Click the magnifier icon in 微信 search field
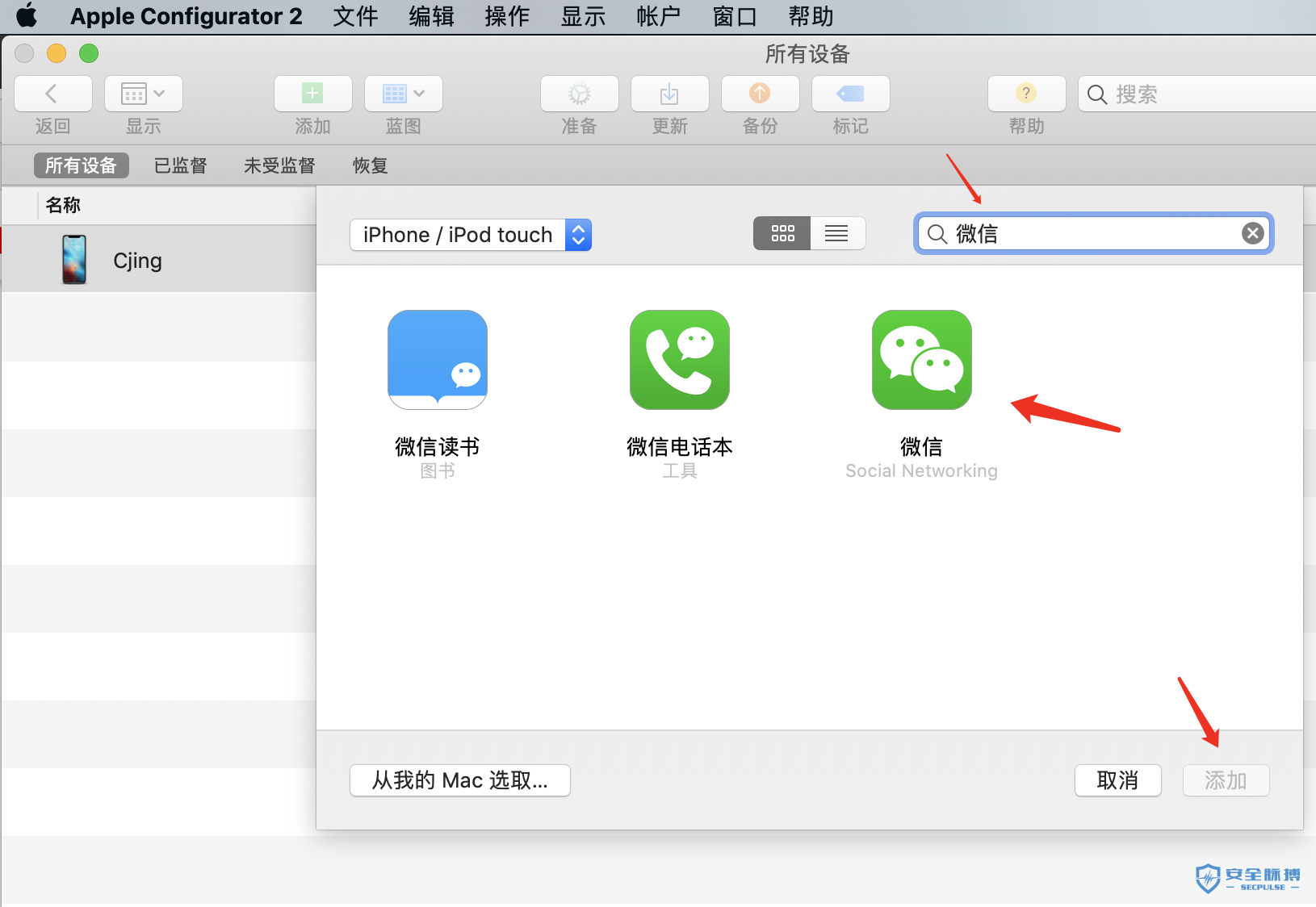The image size is (1316, 907). tap(937, 234)
